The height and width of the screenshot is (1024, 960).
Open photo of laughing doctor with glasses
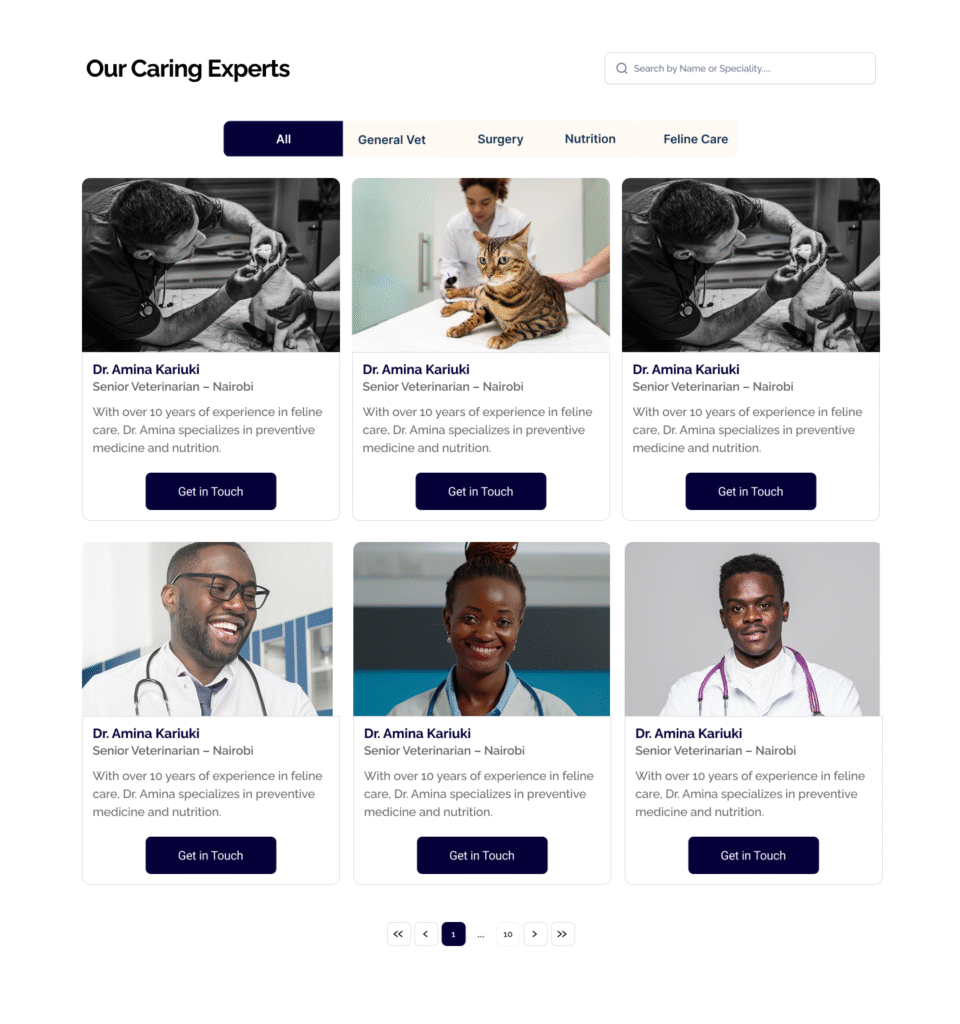207,629
